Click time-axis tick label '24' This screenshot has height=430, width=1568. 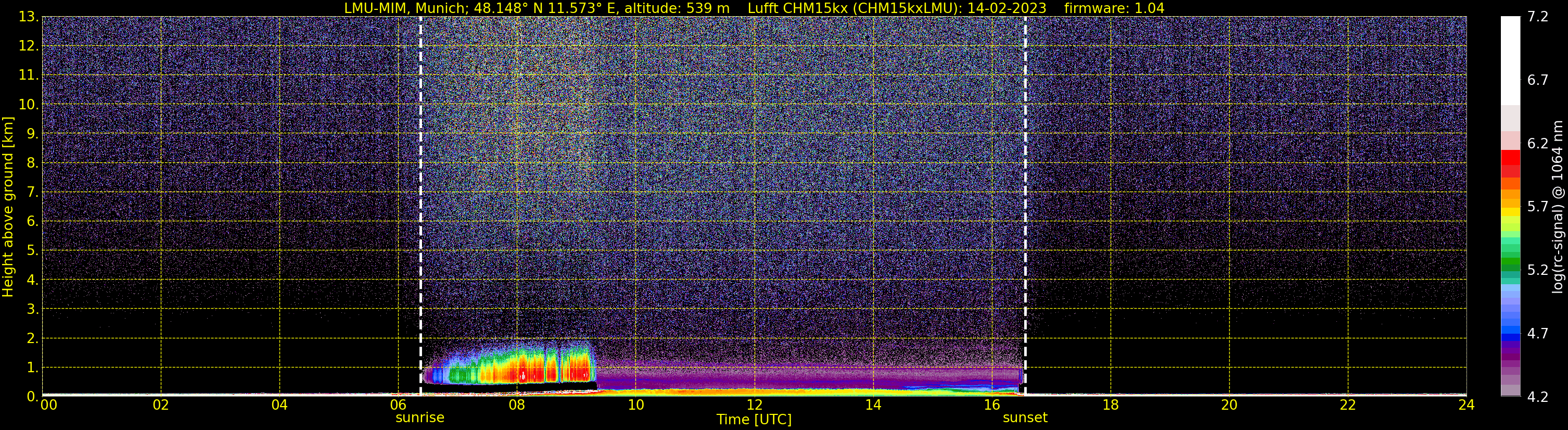pos(1467,405)
